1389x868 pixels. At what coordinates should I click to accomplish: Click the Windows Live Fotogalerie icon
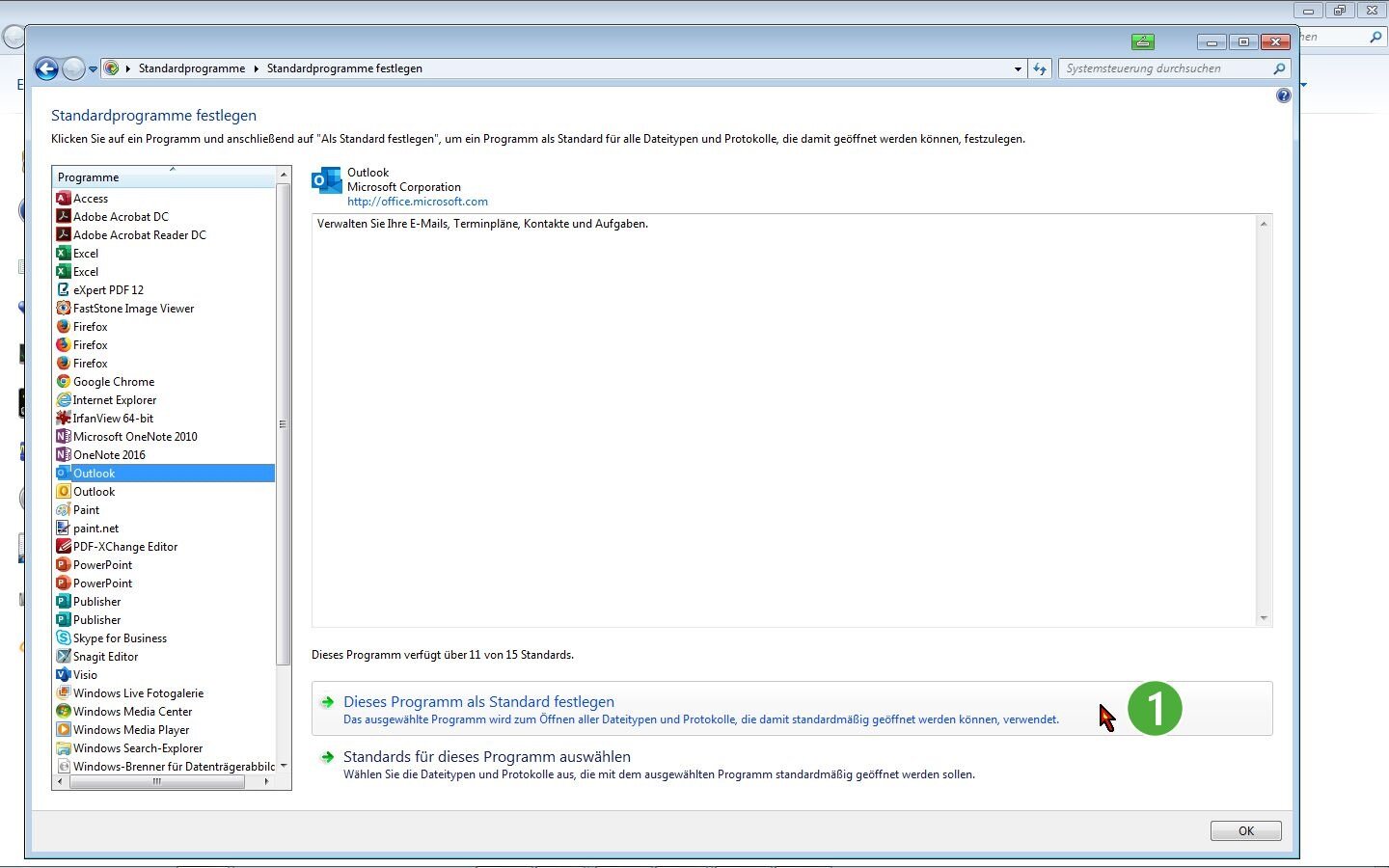pos(64,693)
